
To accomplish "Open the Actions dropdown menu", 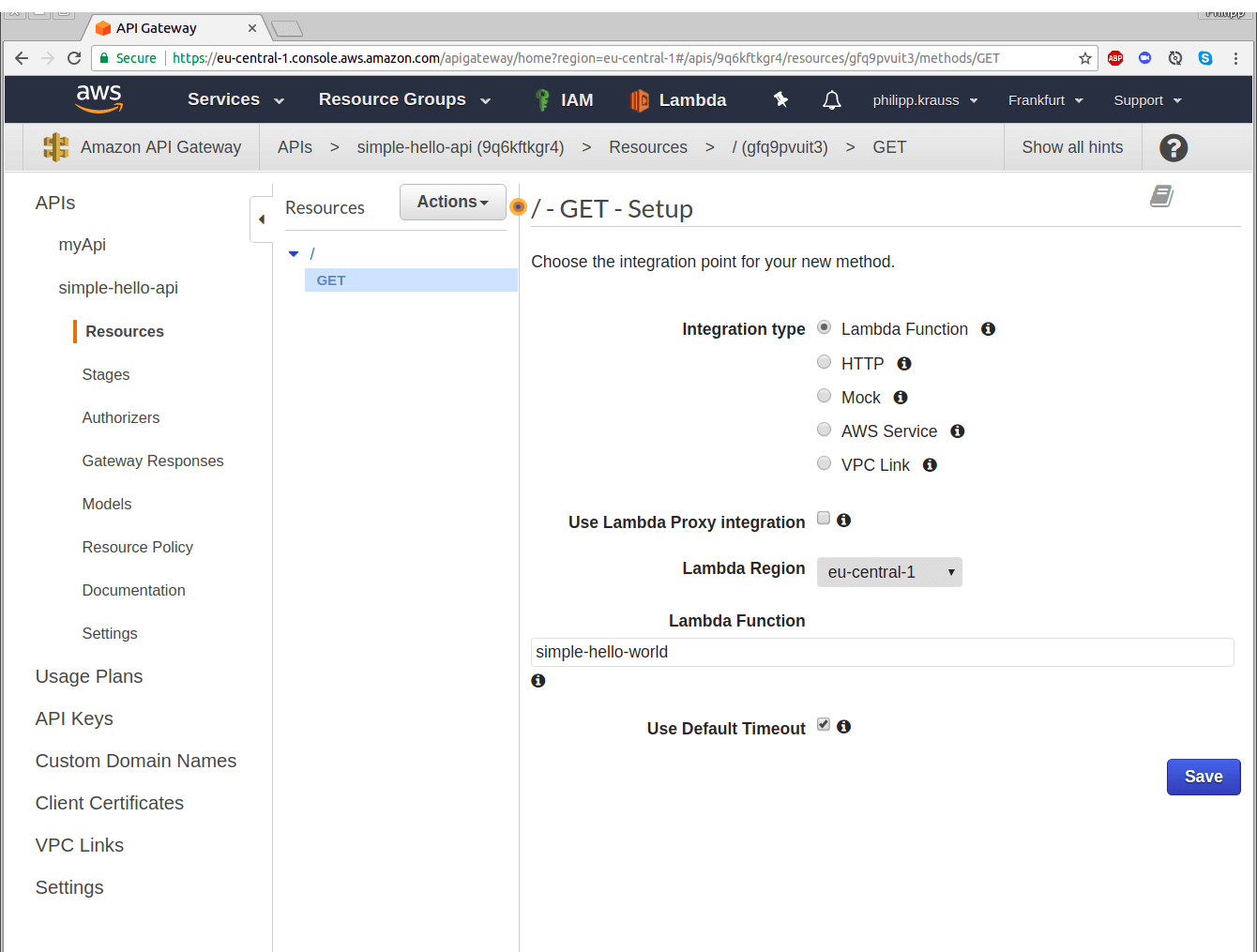I will pos(452,202).
